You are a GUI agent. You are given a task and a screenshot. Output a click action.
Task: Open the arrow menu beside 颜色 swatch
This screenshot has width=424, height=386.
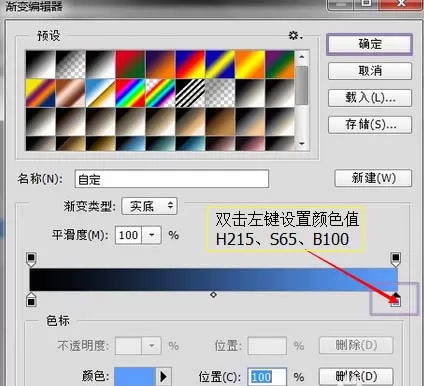click(x=163, y=377)
